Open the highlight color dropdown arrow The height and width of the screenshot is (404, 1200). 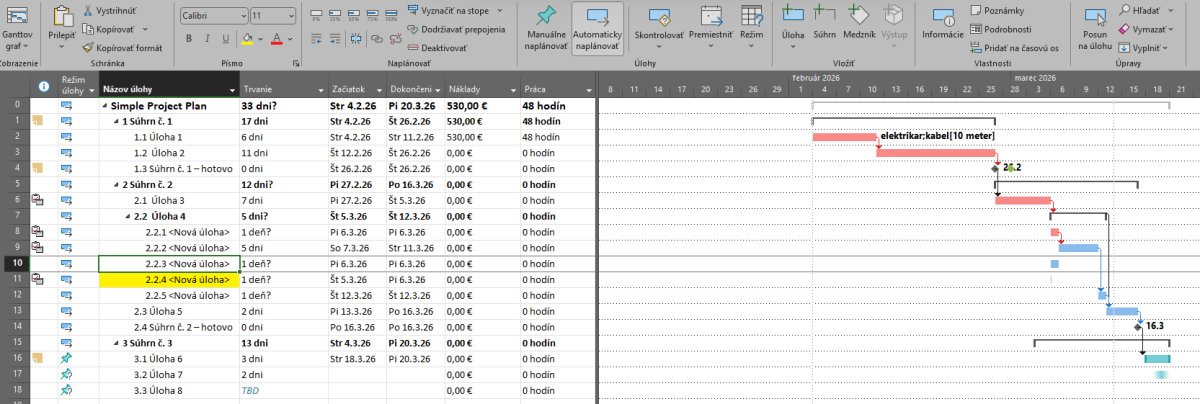coord(262,39)
